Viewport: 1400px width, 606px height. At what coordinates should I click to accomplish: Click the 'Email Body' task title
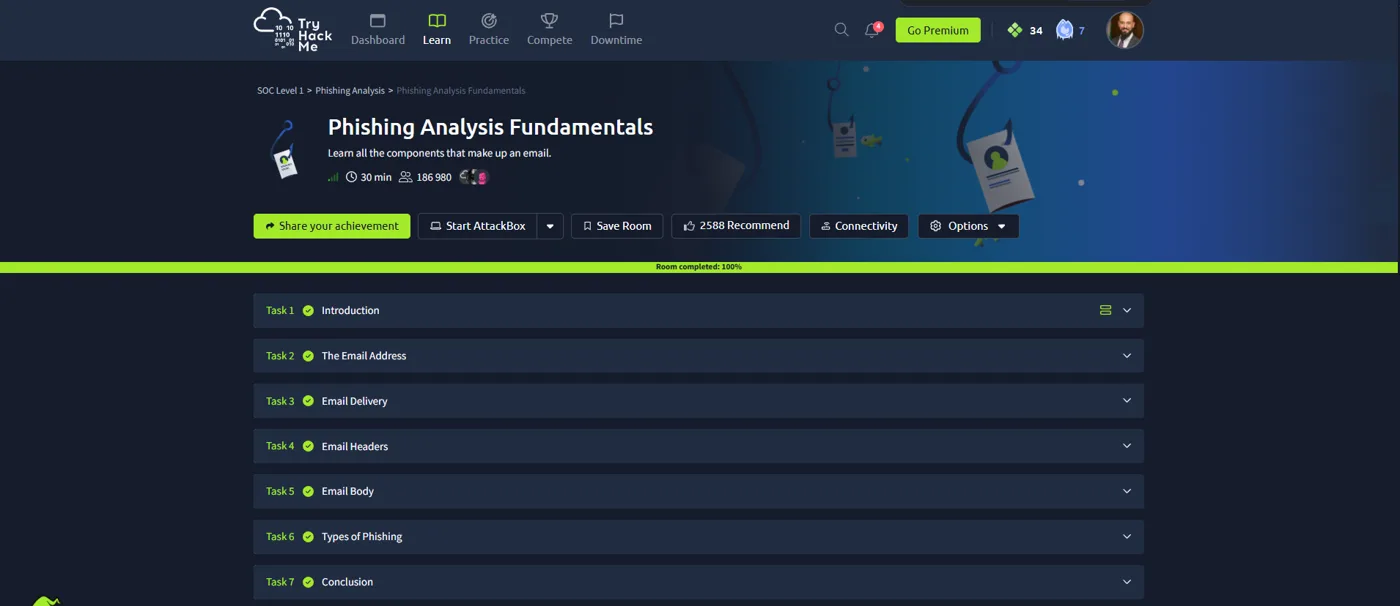pyautogui.click(x=348, y=491)
